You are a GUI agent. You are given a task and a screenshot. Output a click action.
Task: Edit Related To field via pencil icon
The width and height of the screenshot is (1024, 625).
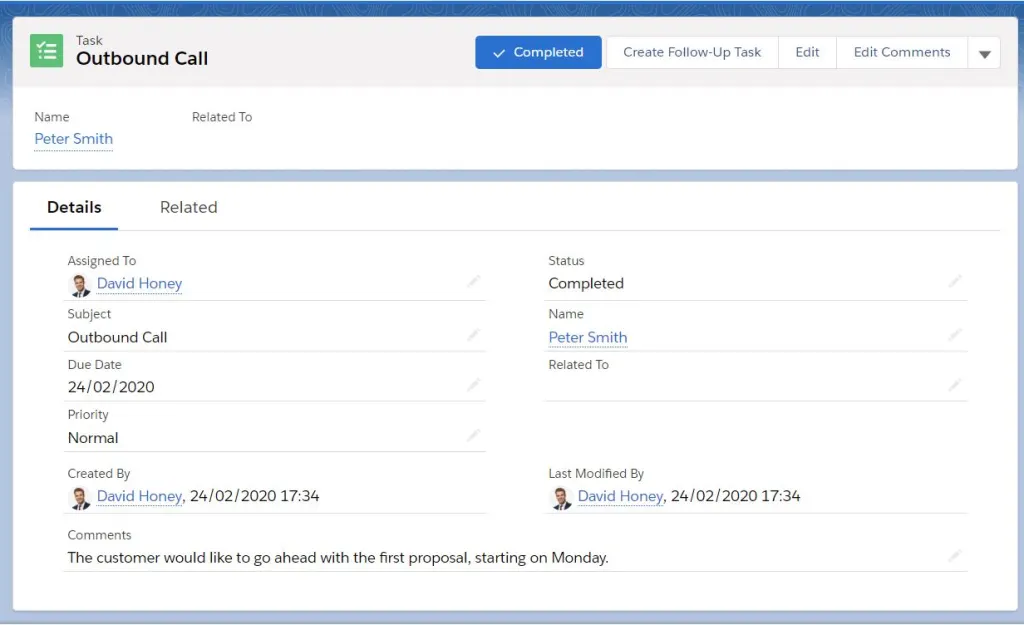click(955, 386)
